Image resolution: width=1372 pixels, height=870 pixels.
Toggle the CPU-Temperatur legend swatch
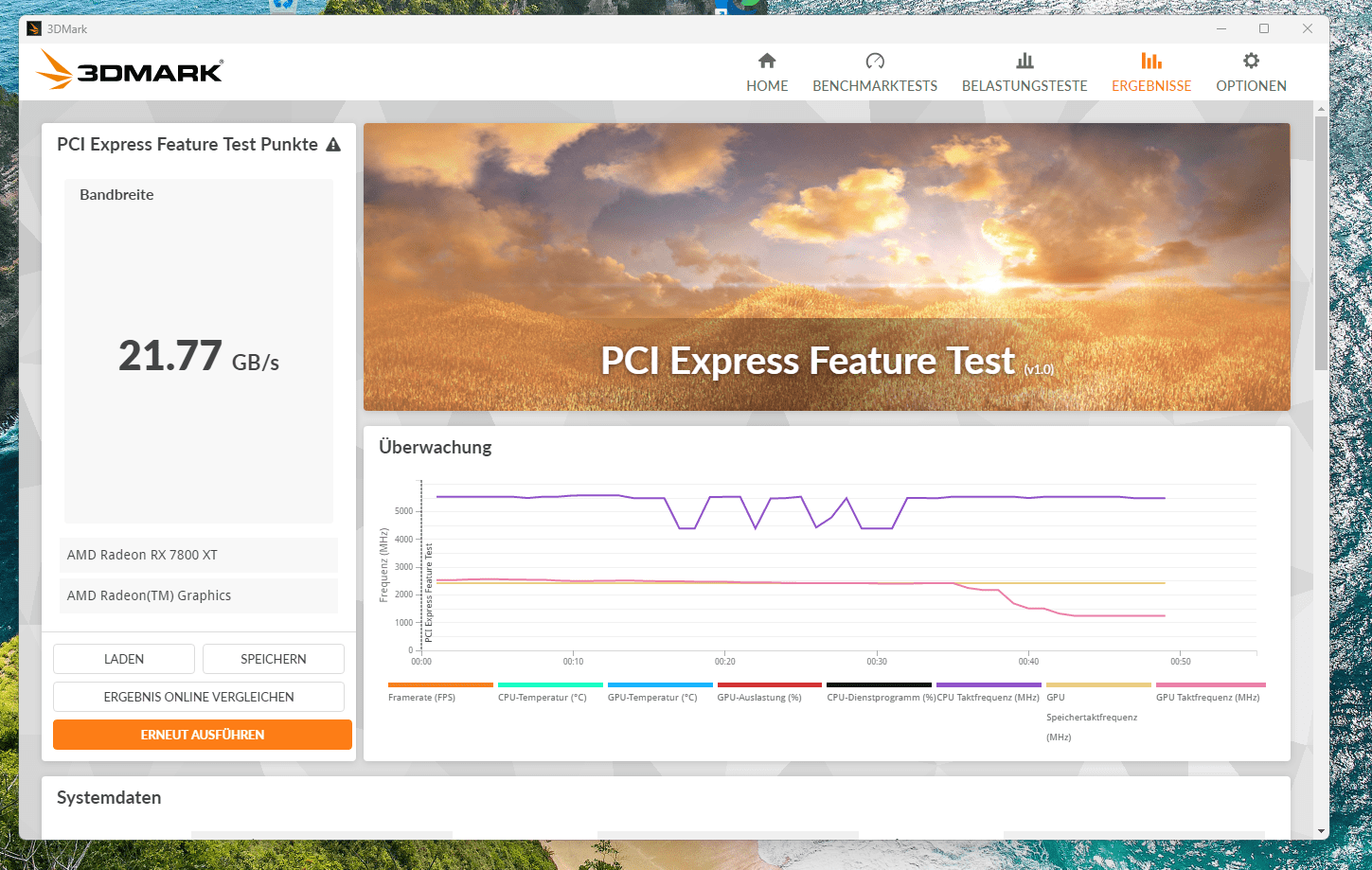pyautogui.click(x=550, y=684)
